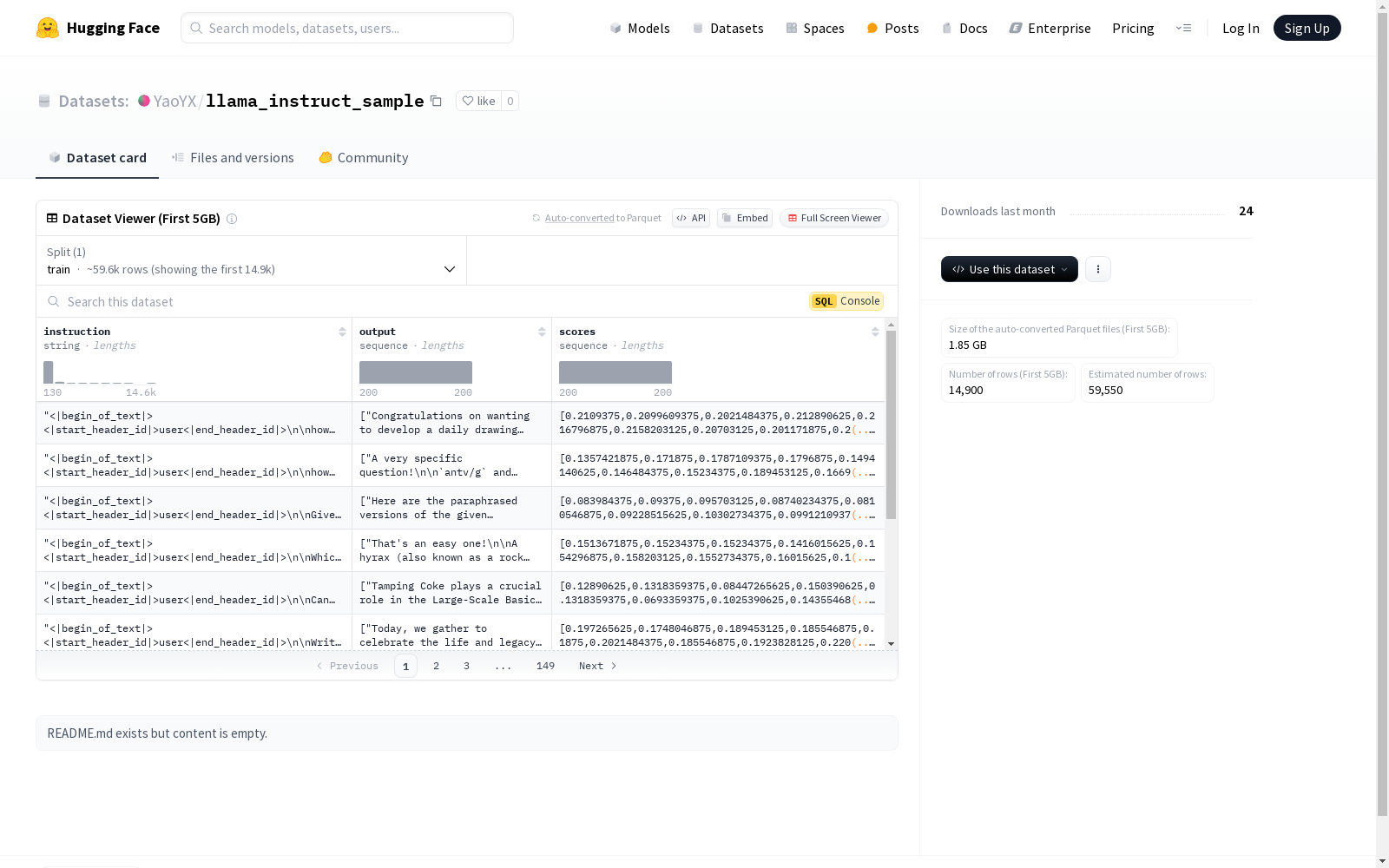Click the Sign Up button

(x=1307, y=28)
